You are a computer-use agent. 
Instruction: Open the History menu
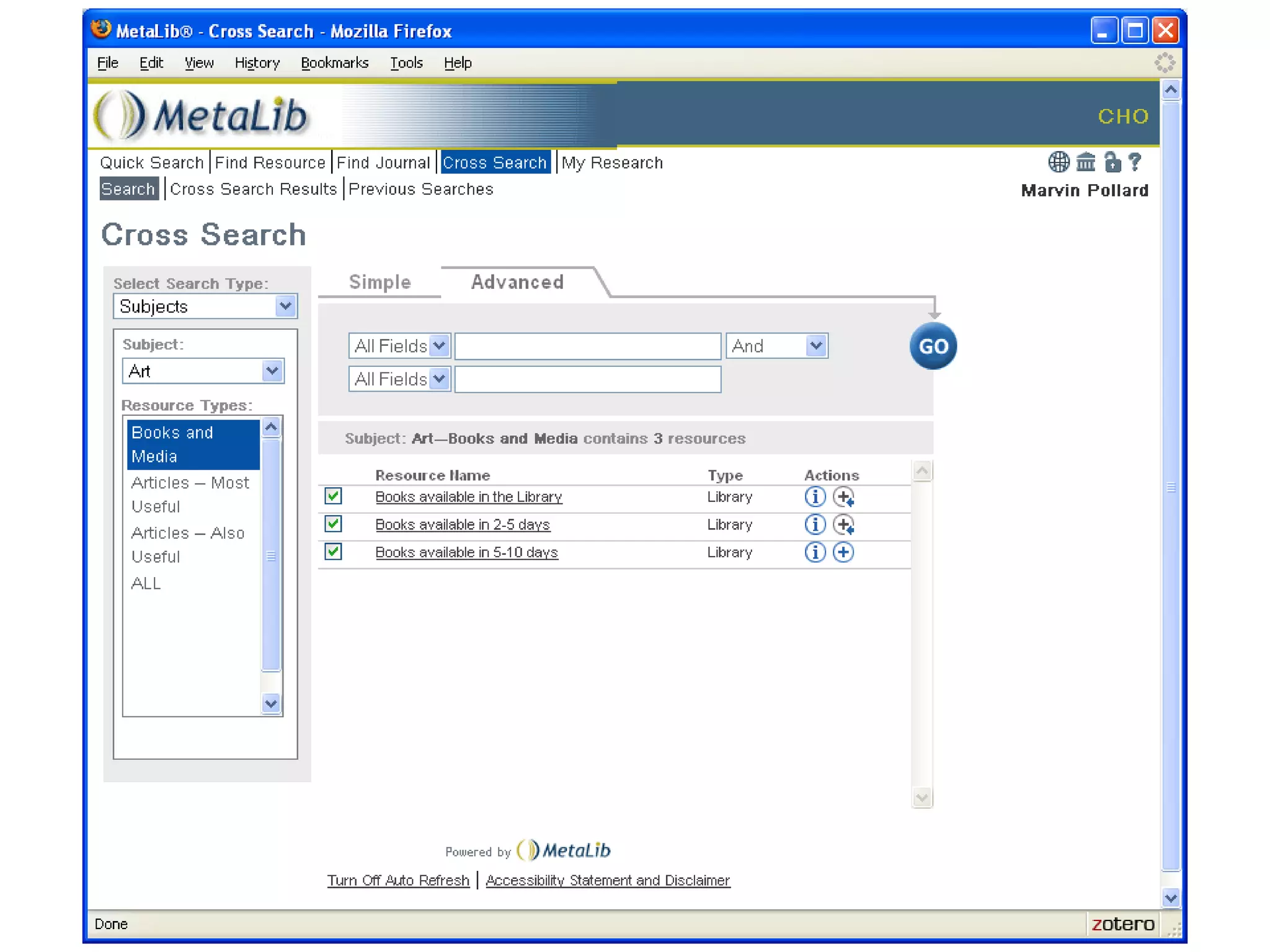pyautogui.click(x=257, y=63)
